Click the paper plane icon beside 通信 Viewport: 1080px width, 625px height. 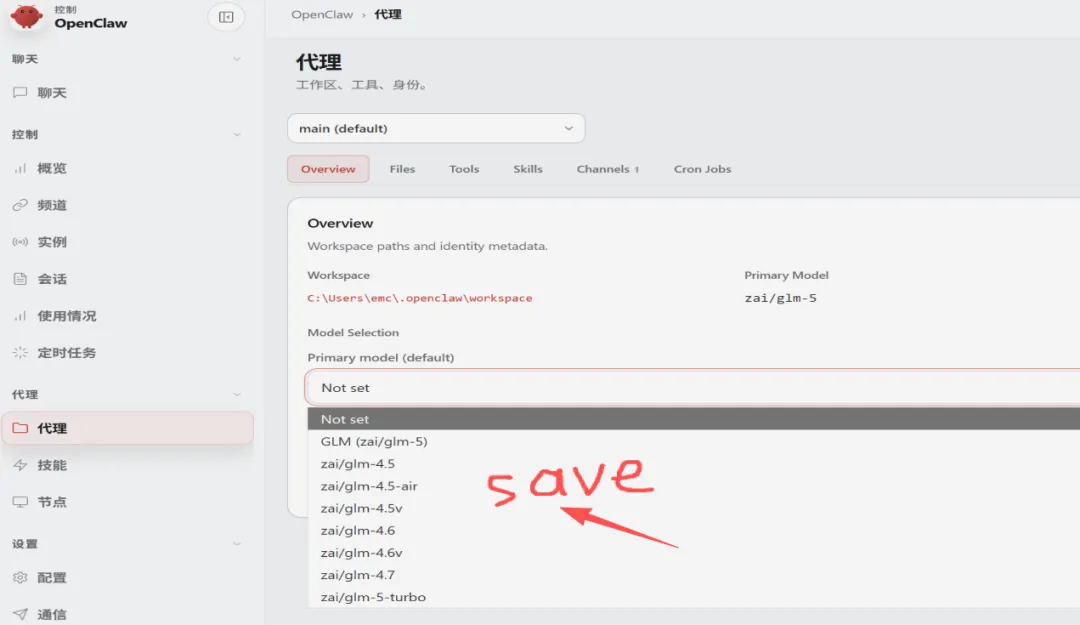click(20, 614)
